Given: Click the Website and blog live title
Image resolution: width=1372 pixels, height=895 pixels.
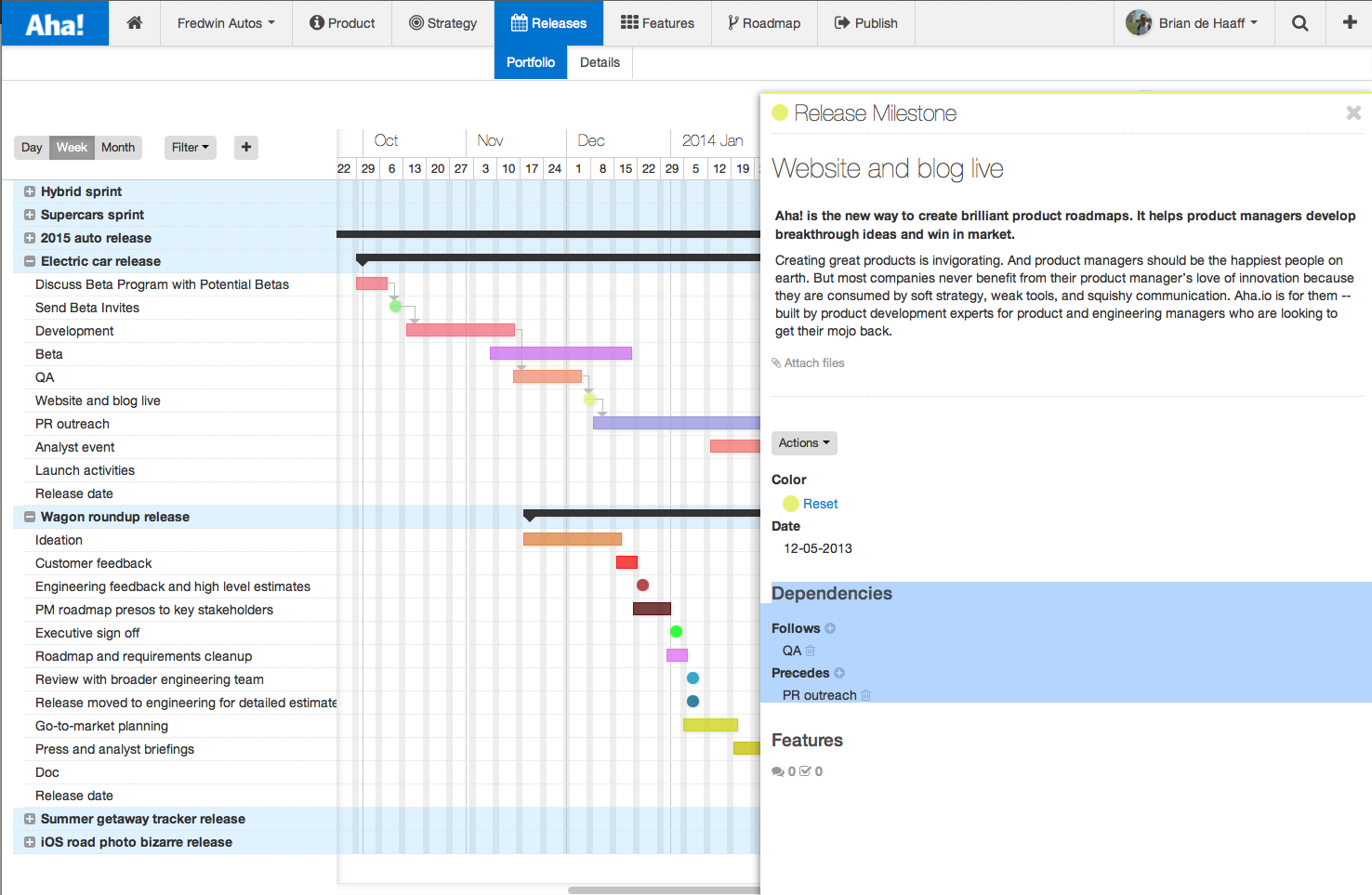Looking at the screenshot, I should coord(888,169).
